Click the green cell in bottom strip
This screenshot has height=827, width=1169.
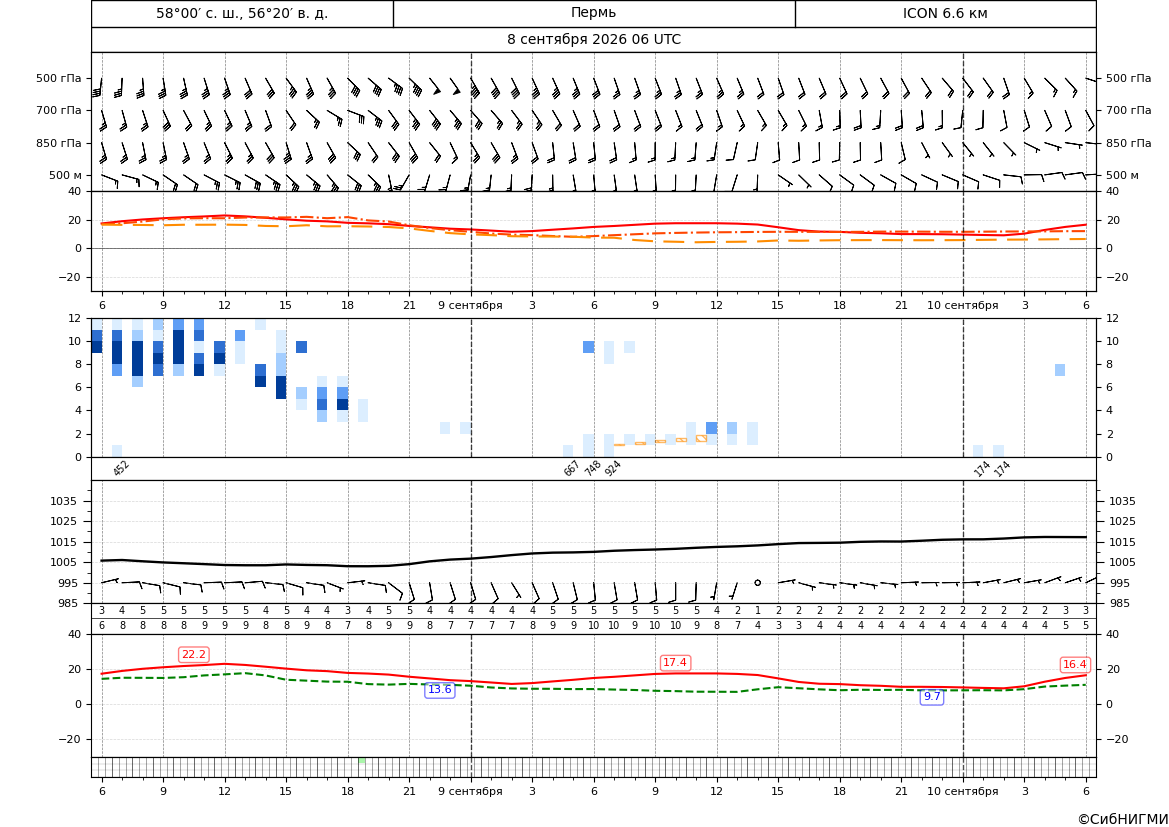(x=362, y=761)
